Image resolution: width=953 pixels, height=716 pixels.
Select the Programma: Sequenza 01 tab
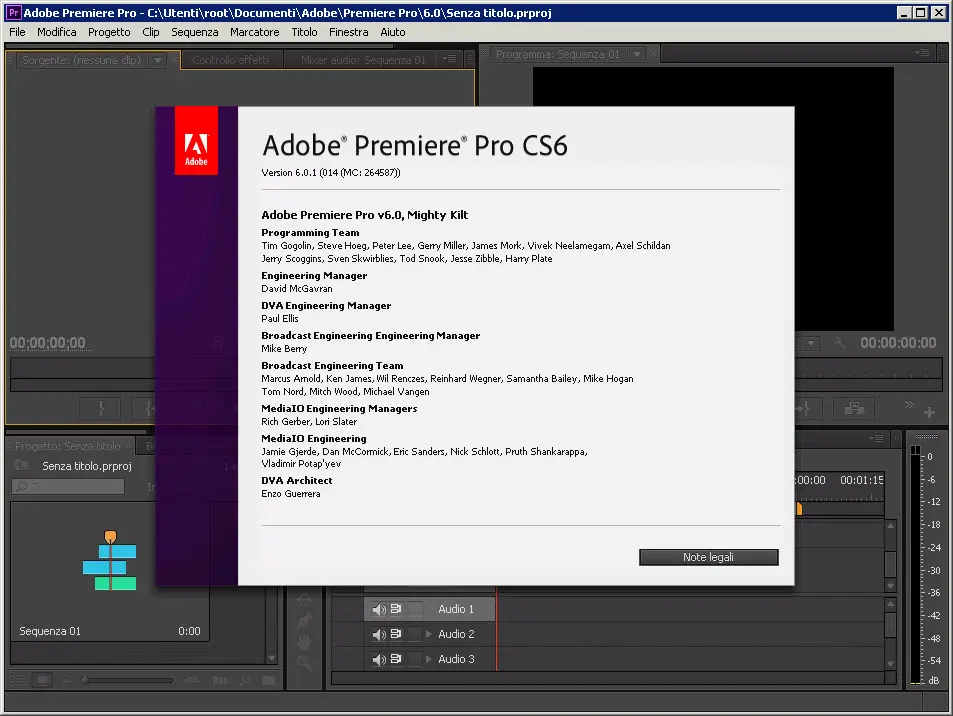557,54
